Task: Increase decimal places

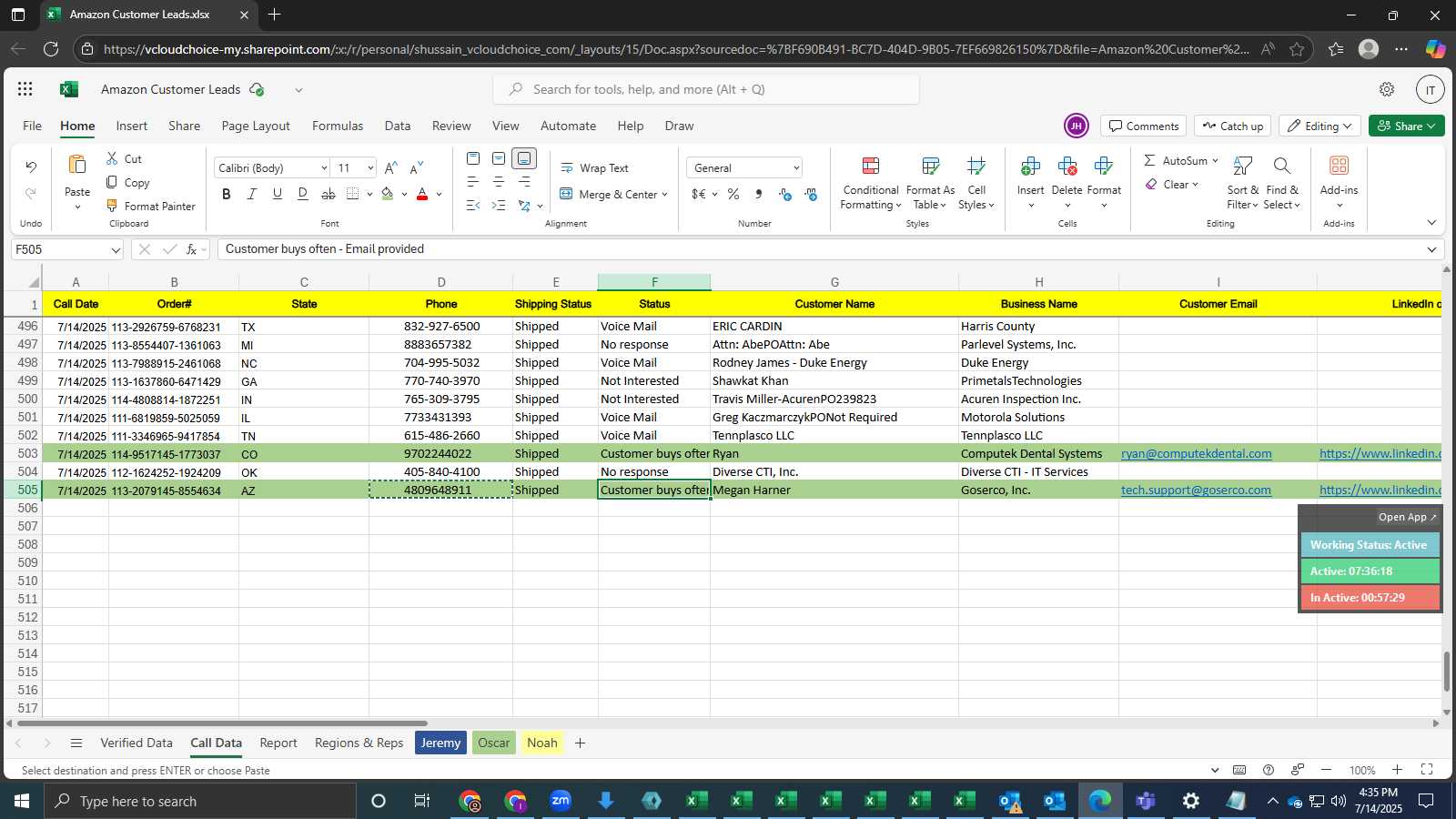Action: coord(784,194)
